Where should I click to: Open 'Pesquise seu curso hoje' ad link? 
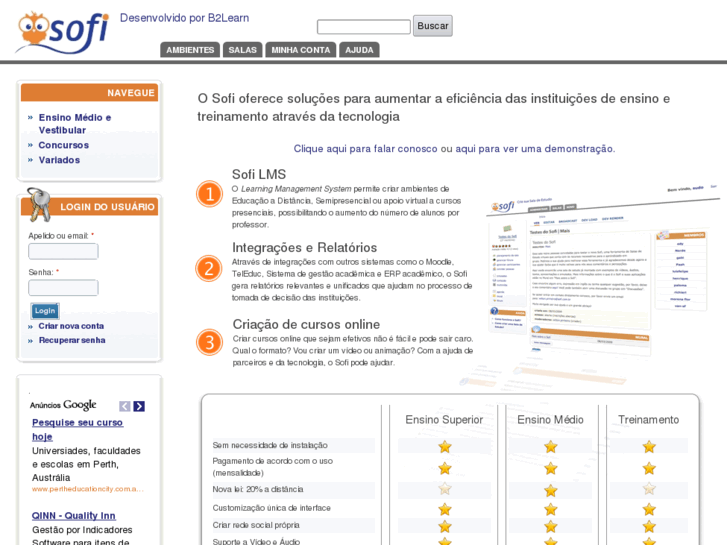tap(77, 430)
